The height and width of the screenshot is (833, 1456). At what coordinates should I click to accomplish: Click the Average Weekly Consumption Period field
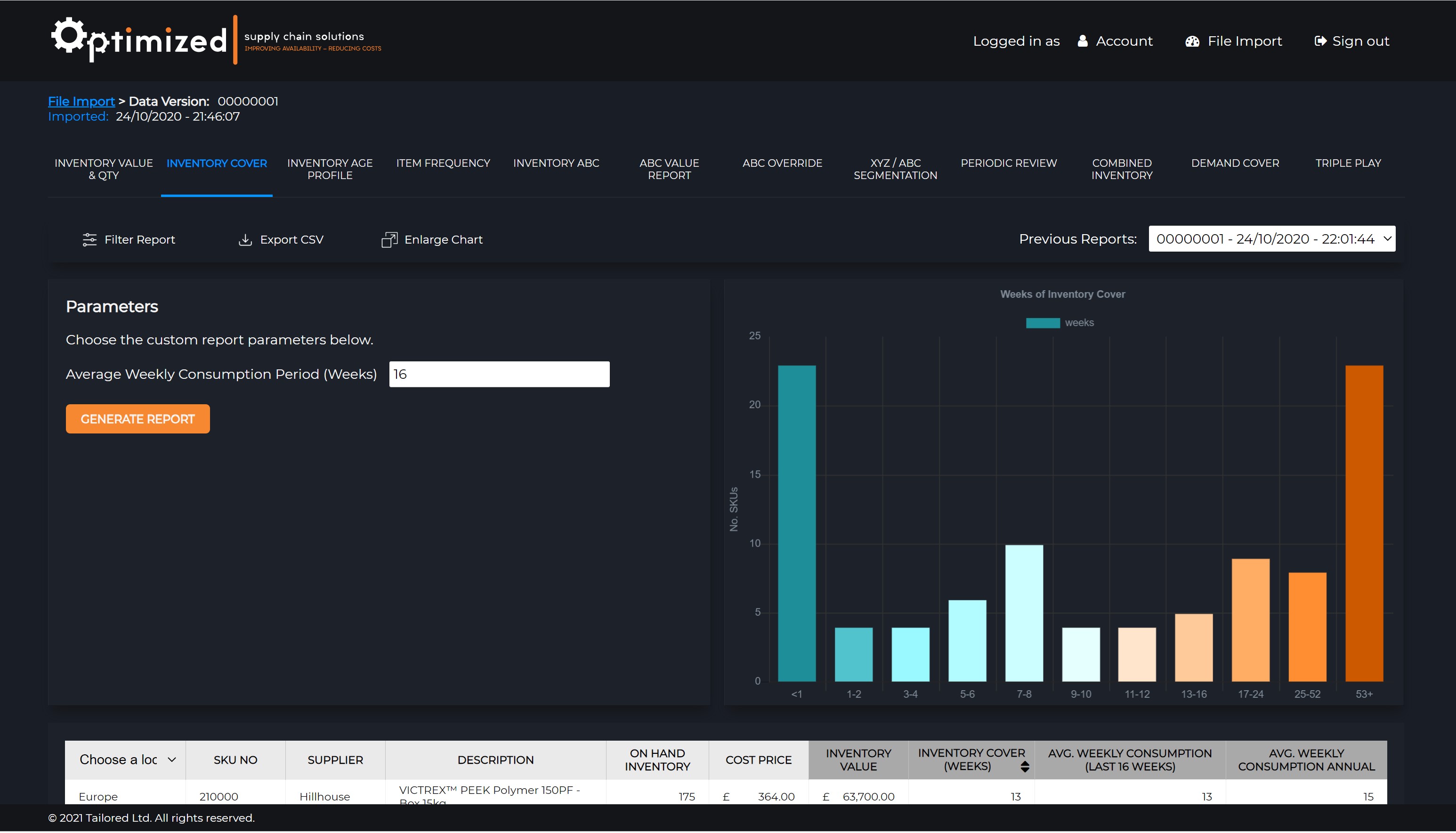[499, 374]
